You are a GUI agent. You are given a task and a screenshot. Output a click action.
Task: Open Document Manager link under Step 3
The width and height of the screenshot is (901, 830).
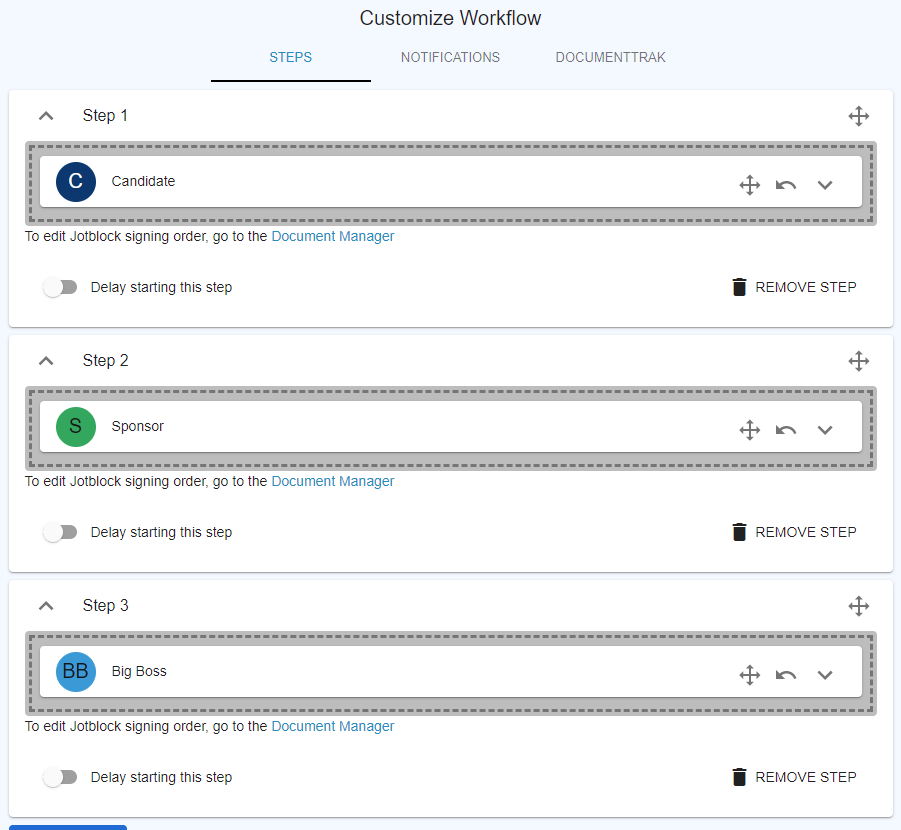tap(333, 726)
